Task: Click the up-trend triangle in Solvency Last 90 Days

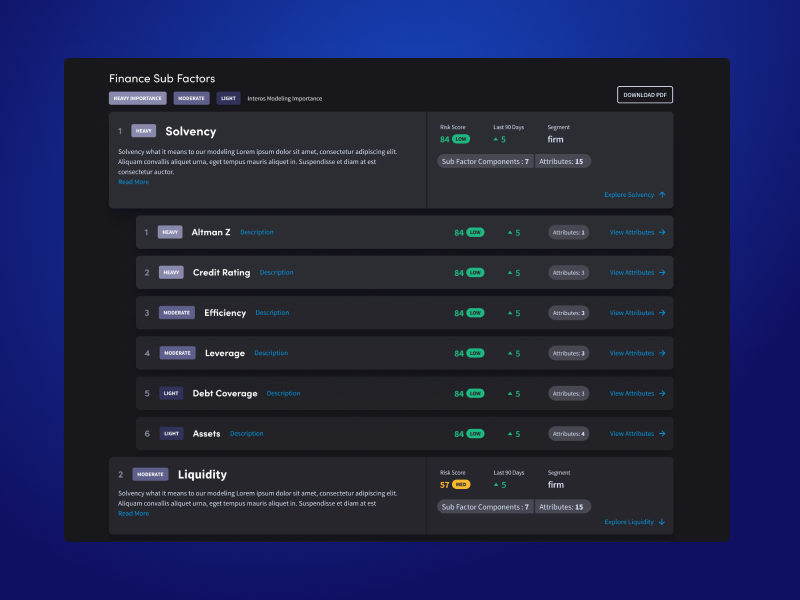Action: click(x=495, y=139)
